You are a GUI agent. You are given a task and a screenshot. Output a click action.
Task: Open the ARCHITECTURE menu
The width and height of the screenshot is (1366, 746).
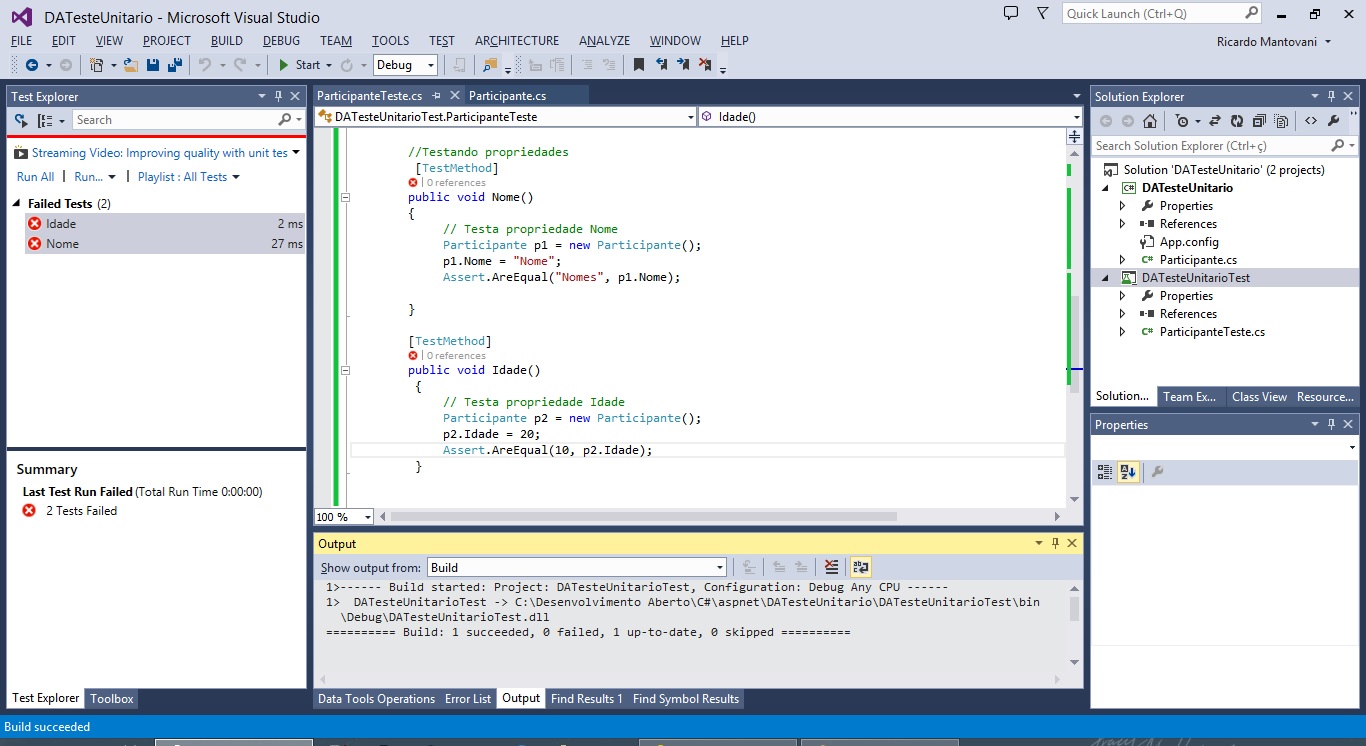(516, 41)
